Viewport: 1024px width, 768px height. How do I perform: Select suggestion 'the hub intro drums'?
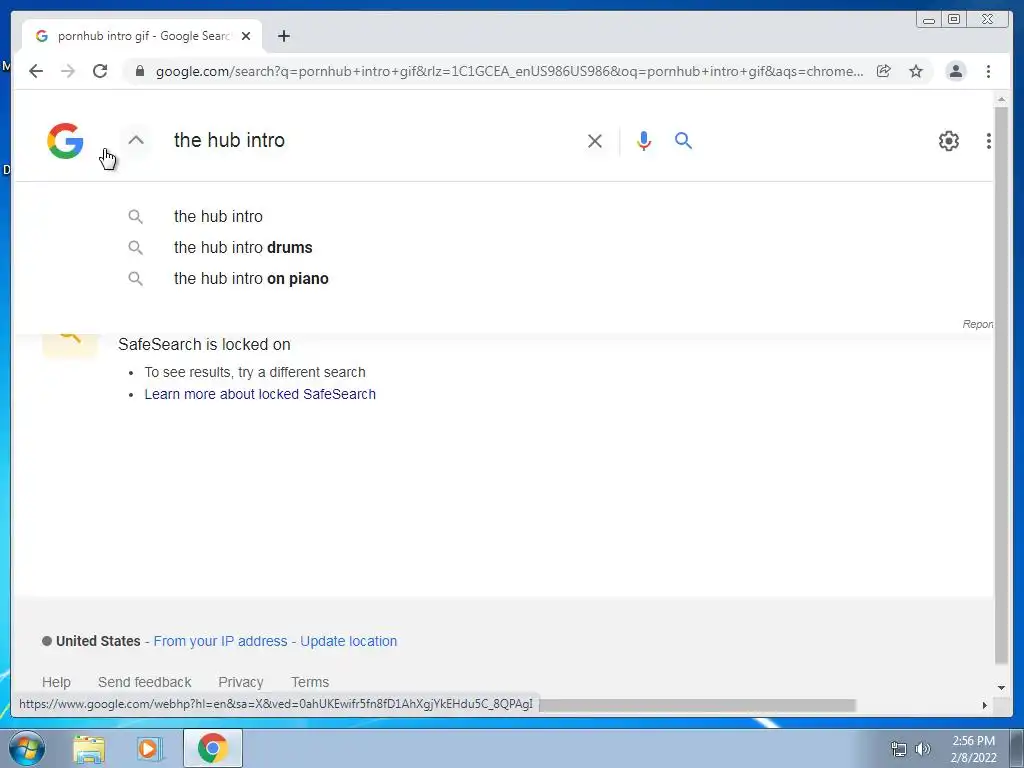(x=243, y=248)
